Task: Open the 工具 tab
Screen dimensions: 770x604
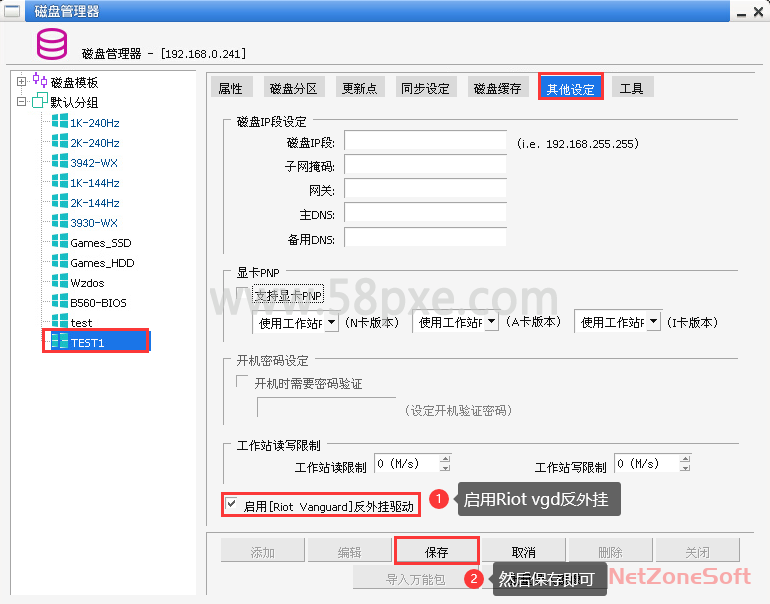Action: (632, 88)
